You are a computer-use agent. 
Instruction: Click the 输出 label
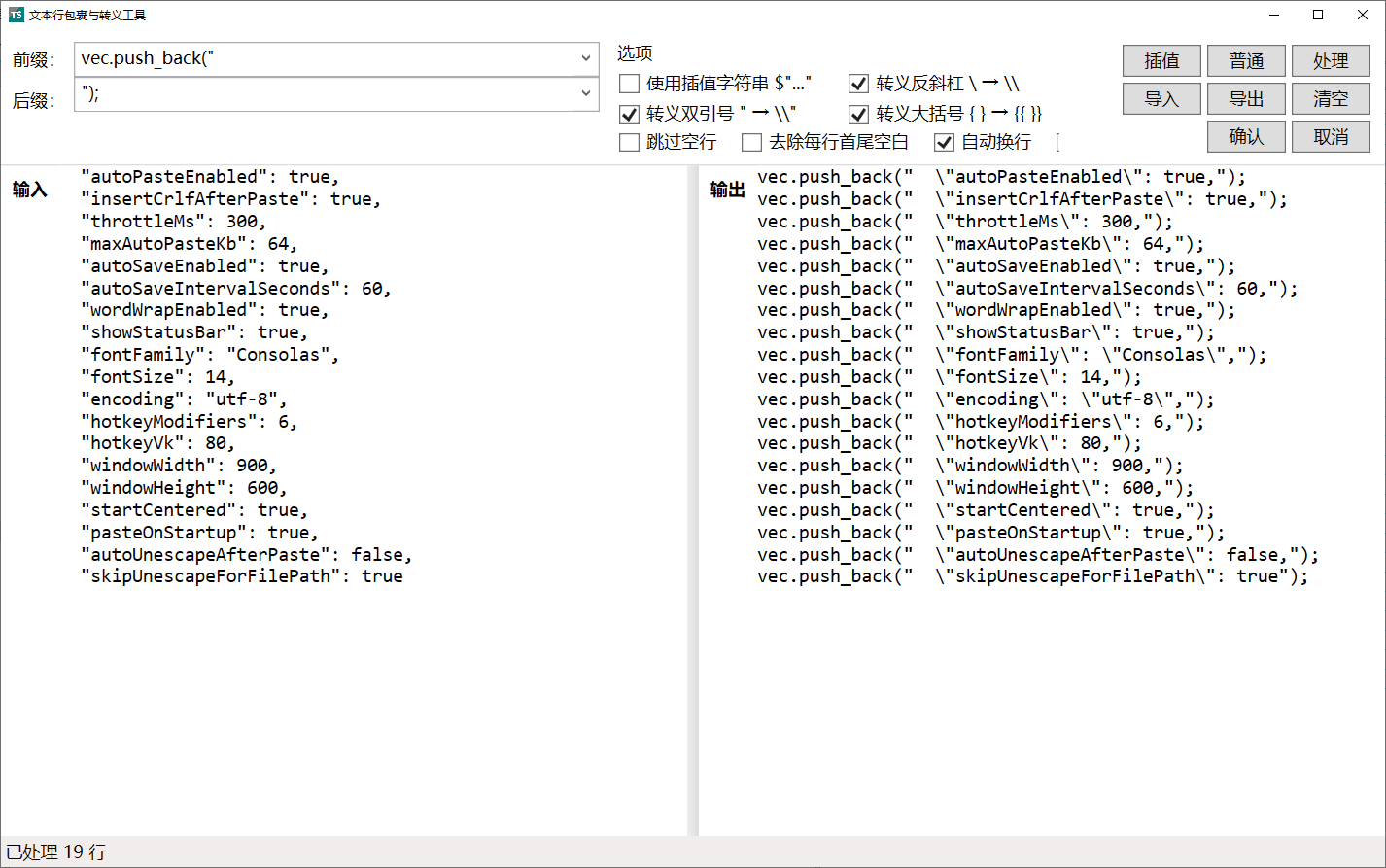point(727,190)
